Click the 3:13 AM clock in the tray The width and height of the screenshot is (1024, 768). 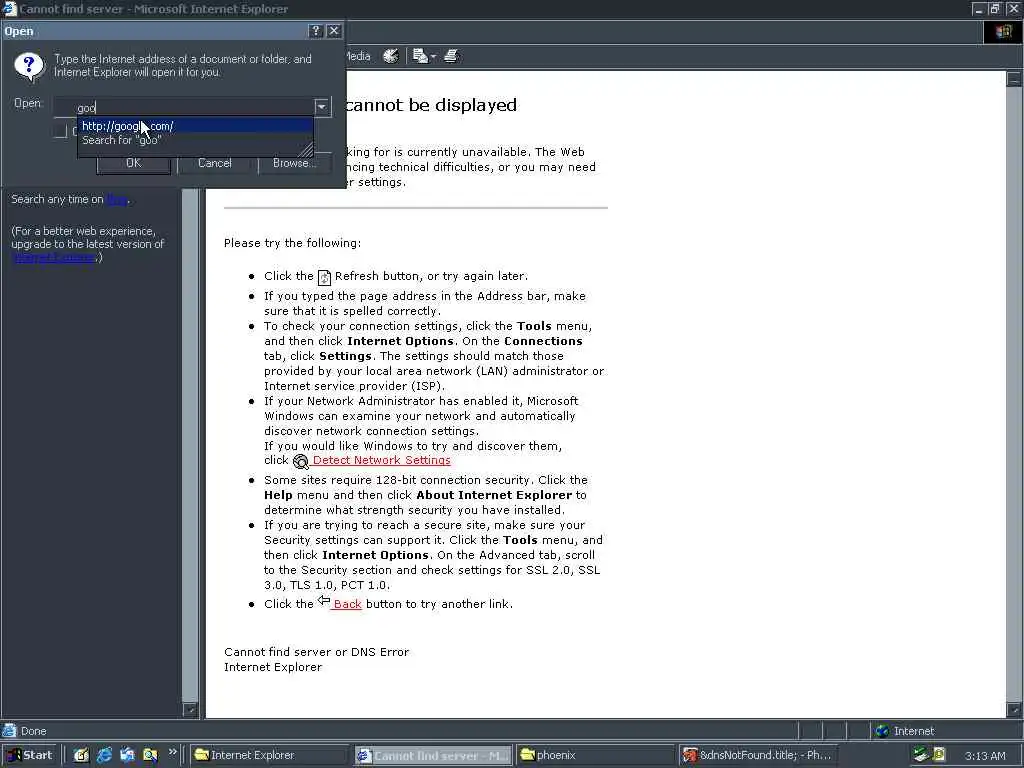(x=985, y=756)
